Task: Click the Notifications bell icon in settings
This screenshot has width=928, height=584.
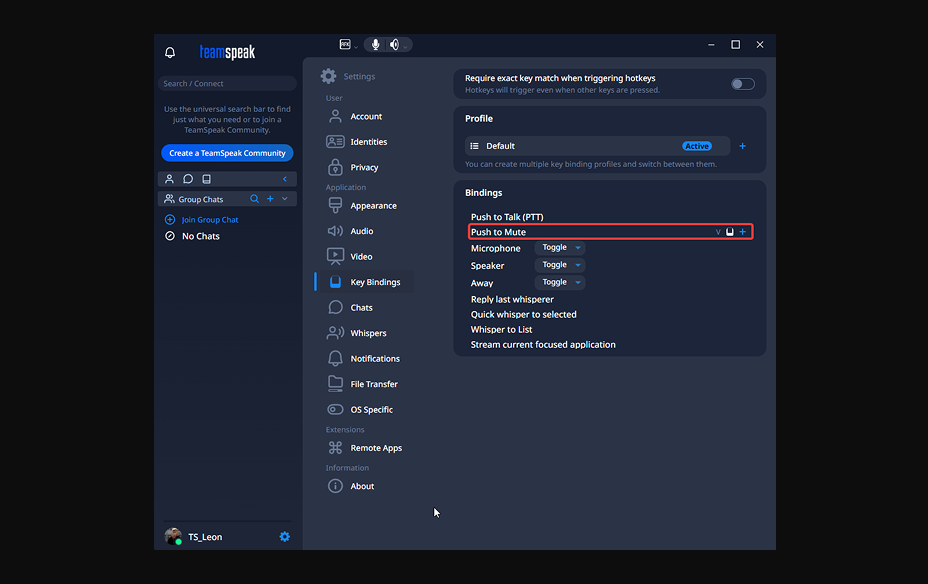Action: 335,359
